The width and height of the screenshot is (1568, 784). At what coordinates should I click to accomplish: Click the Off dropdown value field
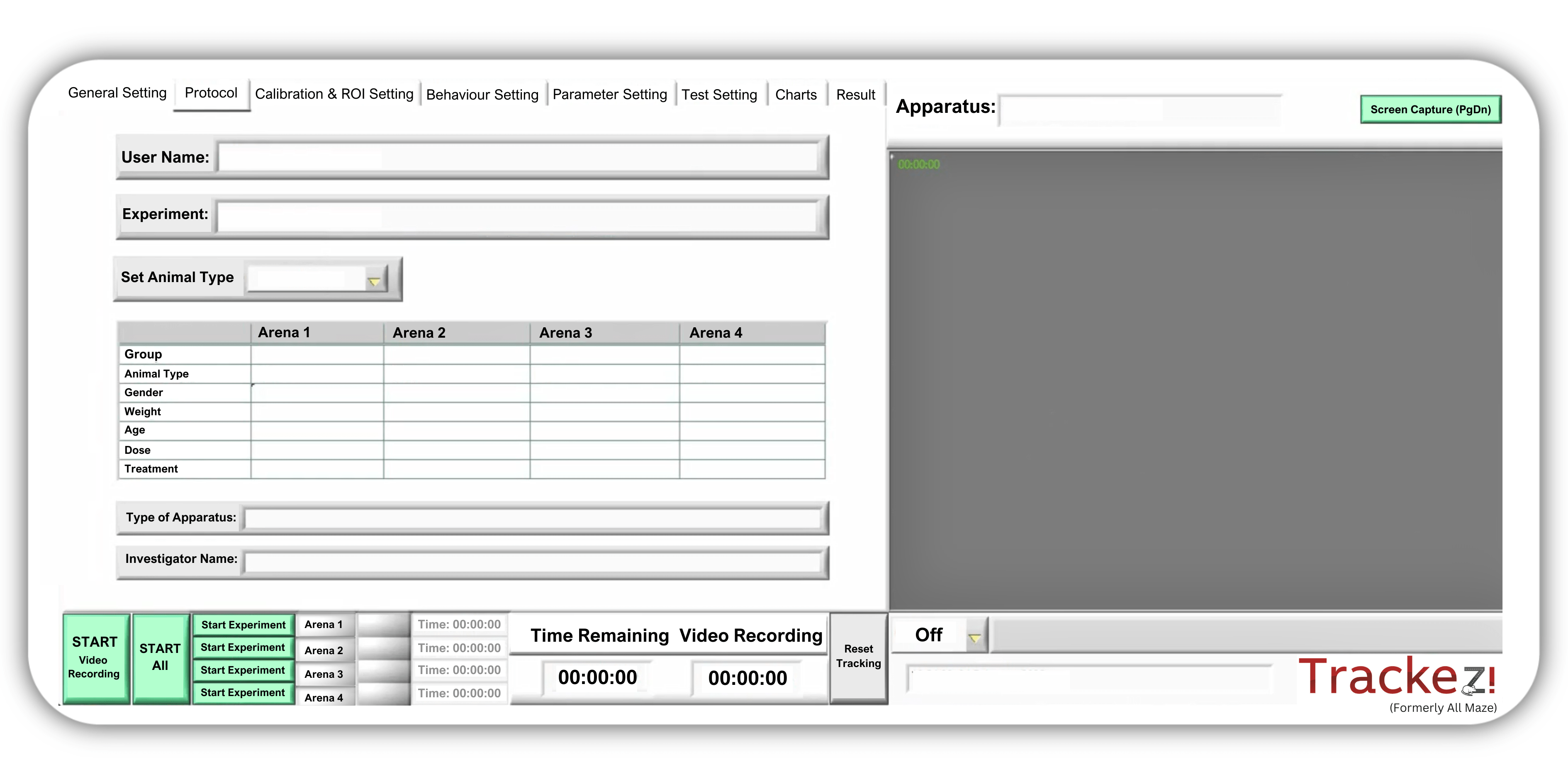(x=929, y=635)
